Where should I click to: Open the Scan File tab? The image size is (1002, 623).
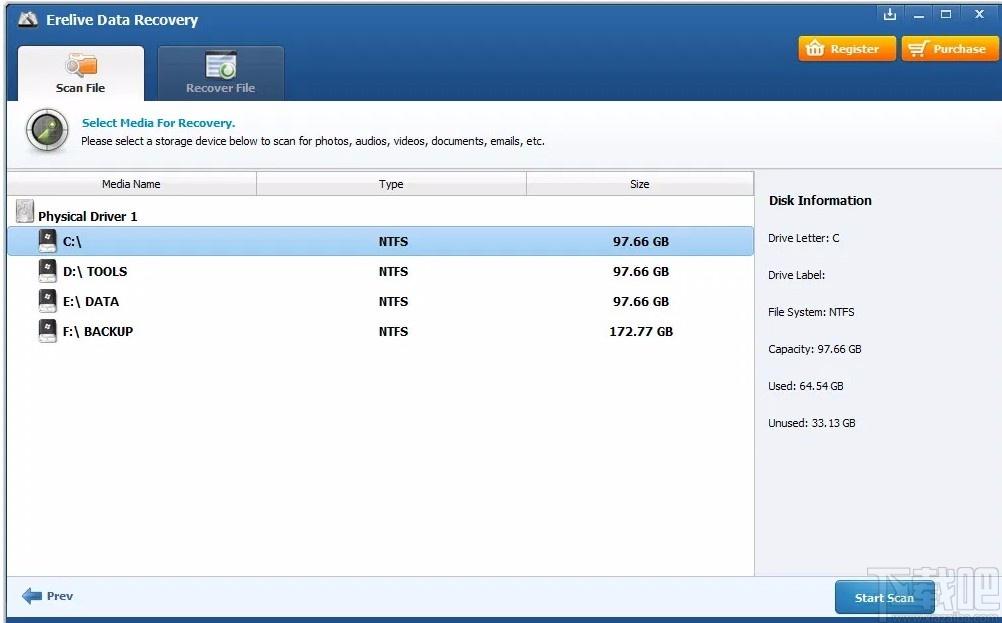81,73
